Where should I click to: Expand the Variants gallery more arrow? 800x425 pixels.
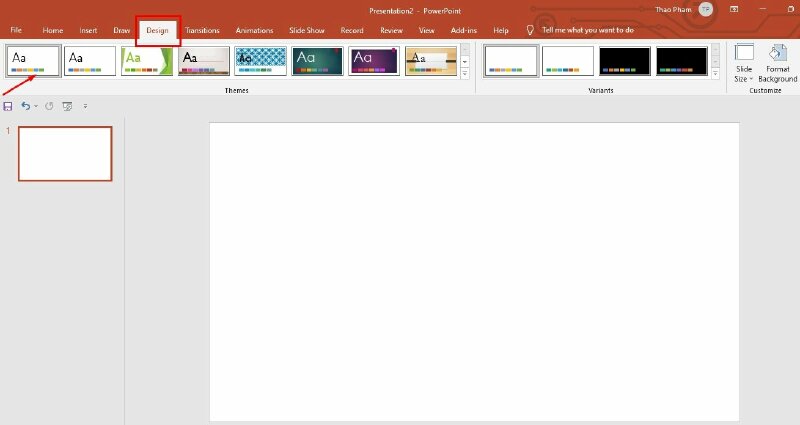[715, 75]
